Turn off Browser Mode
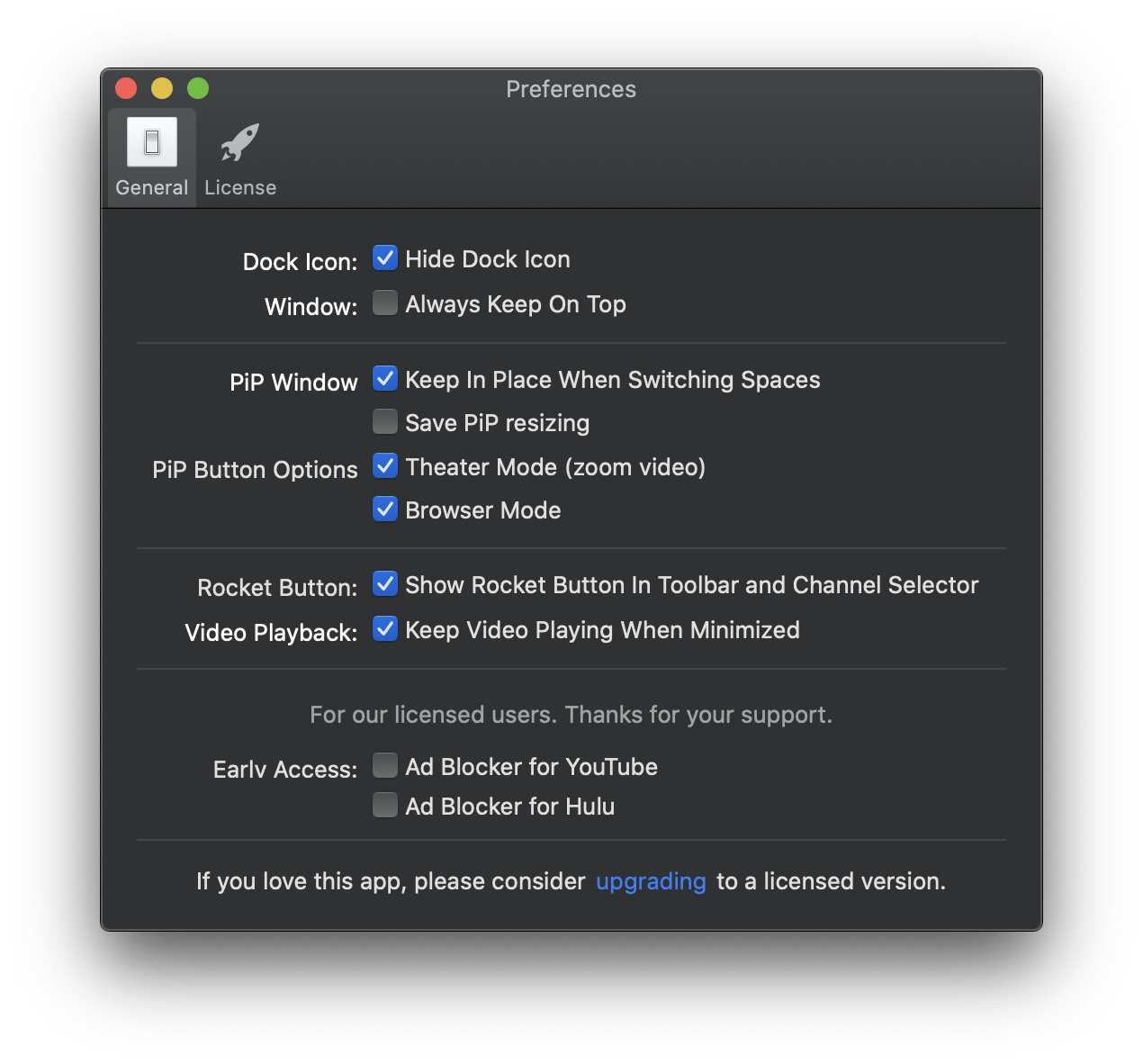The width and height of the screenshot is (1143, 1064). [x=384, y=509]
